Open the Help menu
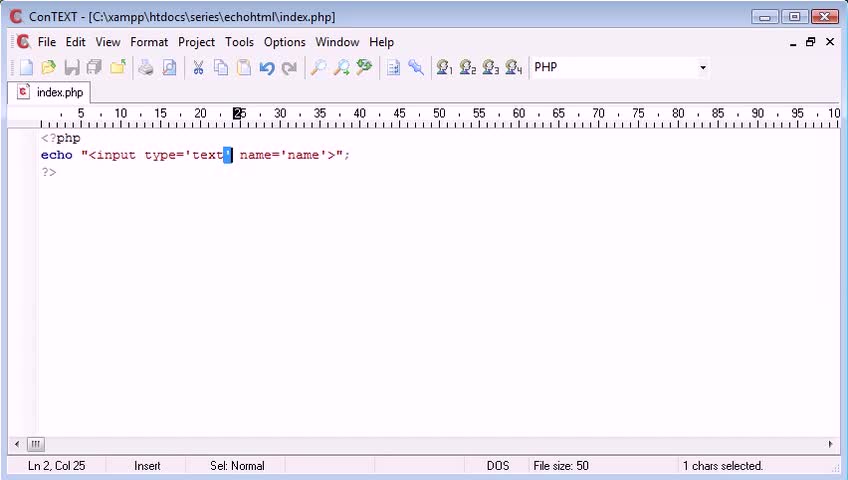 pyautogui.click(x=382, y=42)
